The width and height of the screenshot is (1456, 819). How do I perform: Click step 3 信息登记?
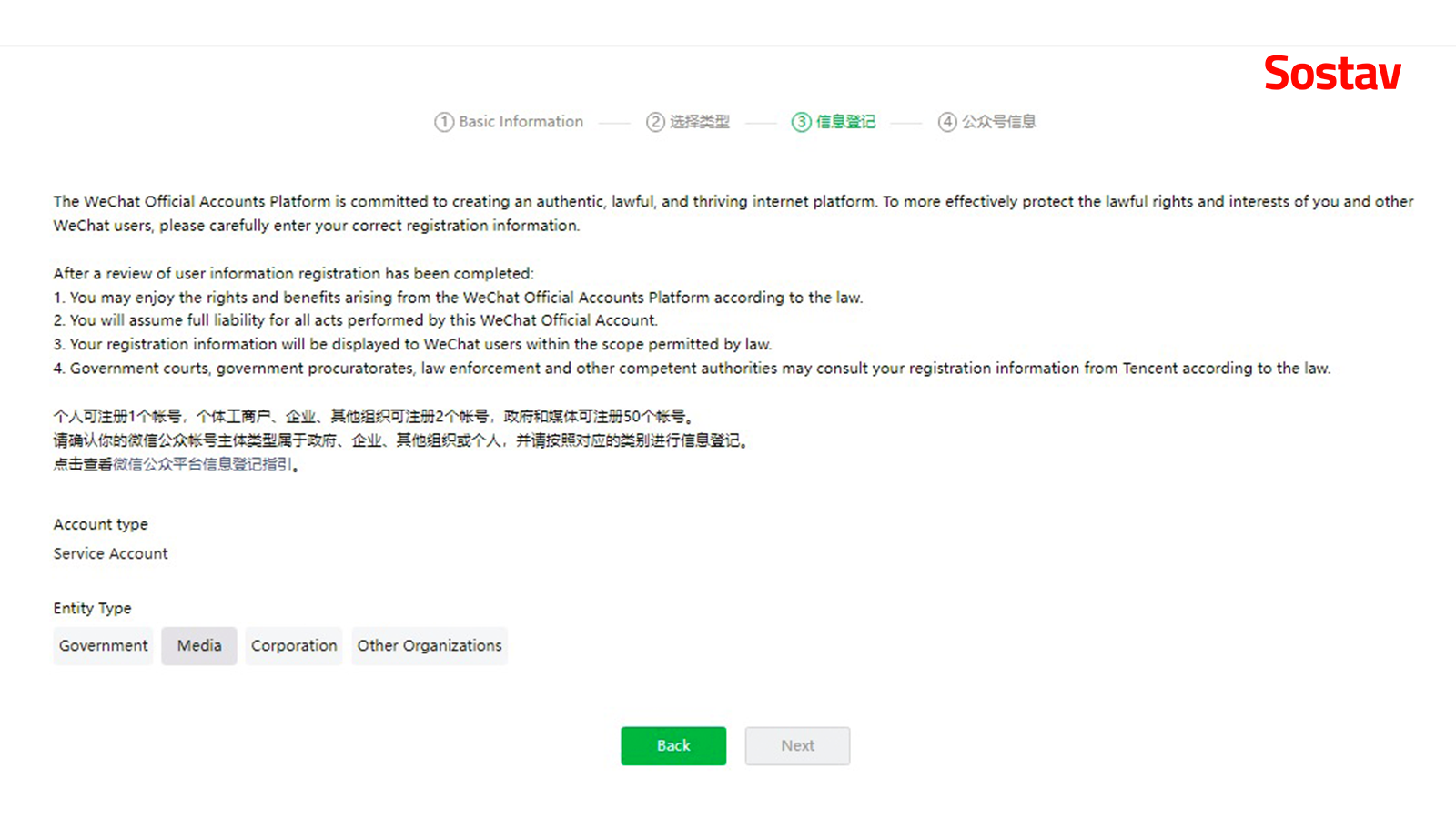(834, 122)
